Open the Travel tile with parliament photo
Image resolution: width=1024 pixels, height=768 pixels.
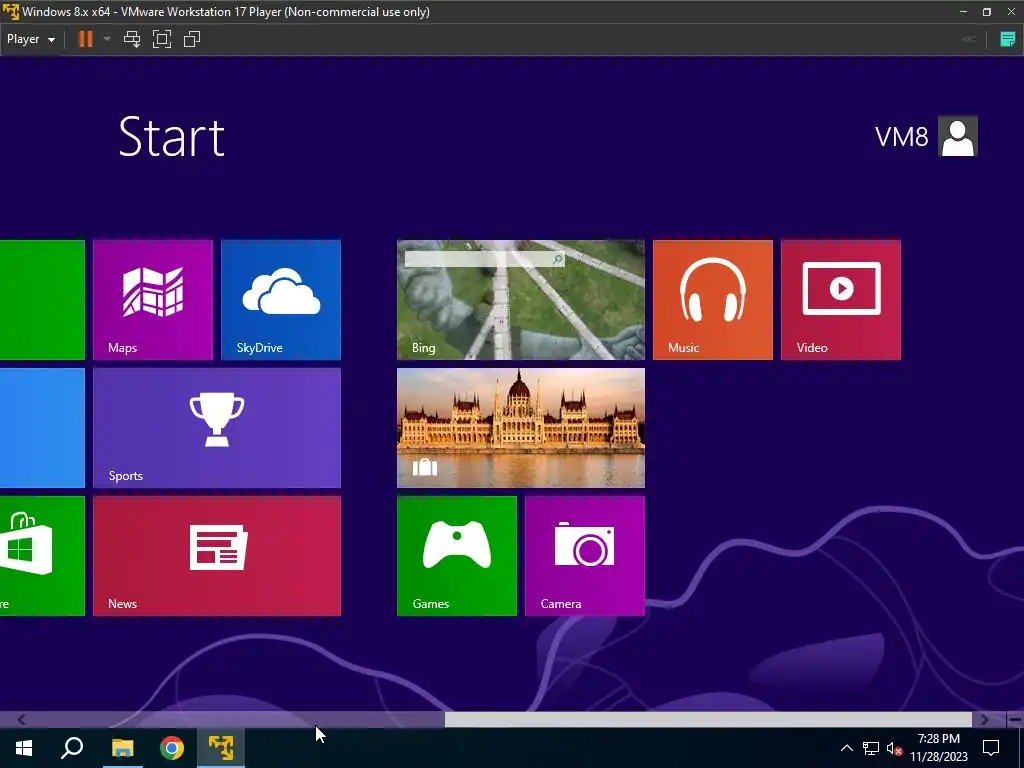pos(520,428)
